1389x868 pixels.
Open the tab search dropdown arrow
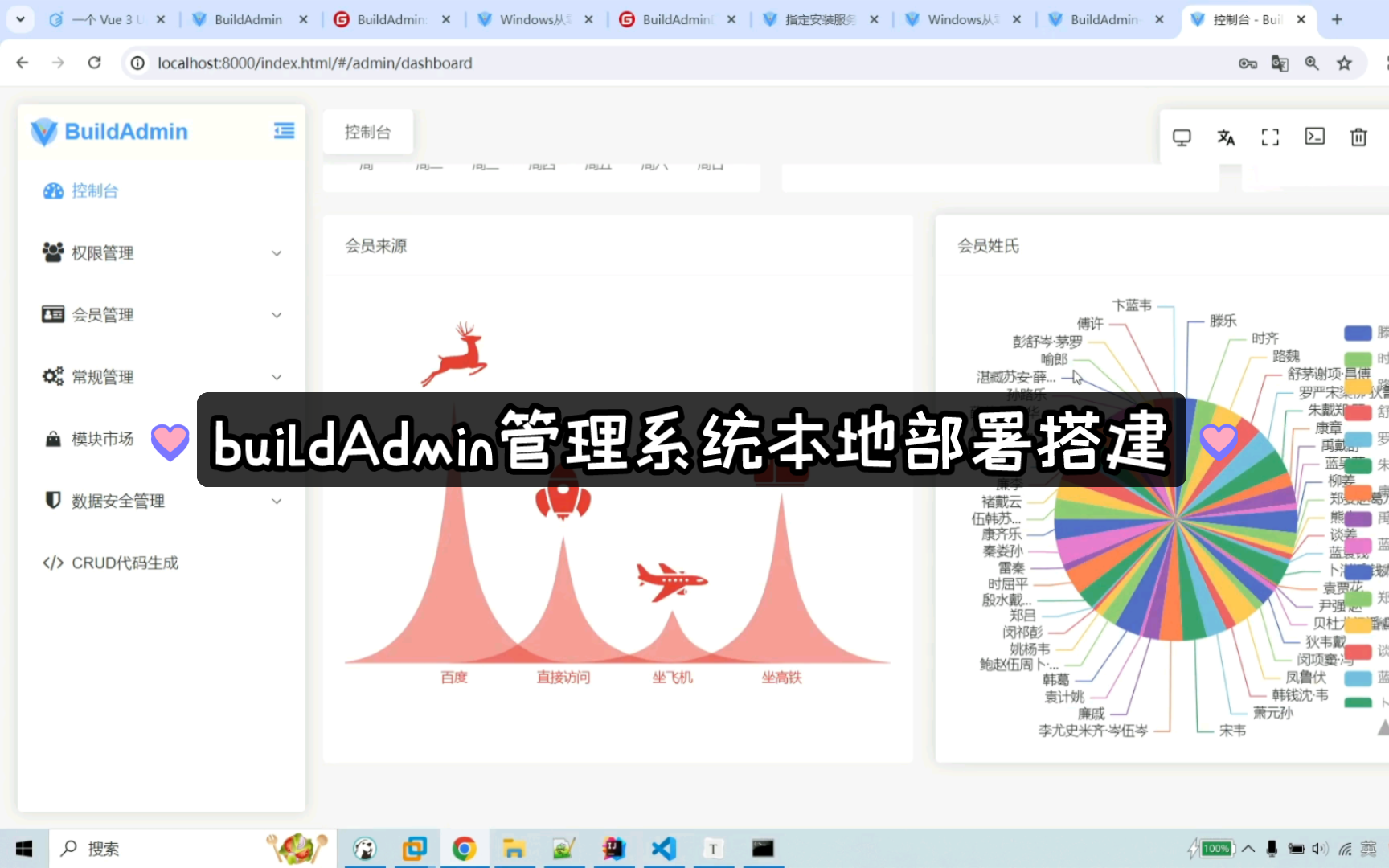(20, 18)
